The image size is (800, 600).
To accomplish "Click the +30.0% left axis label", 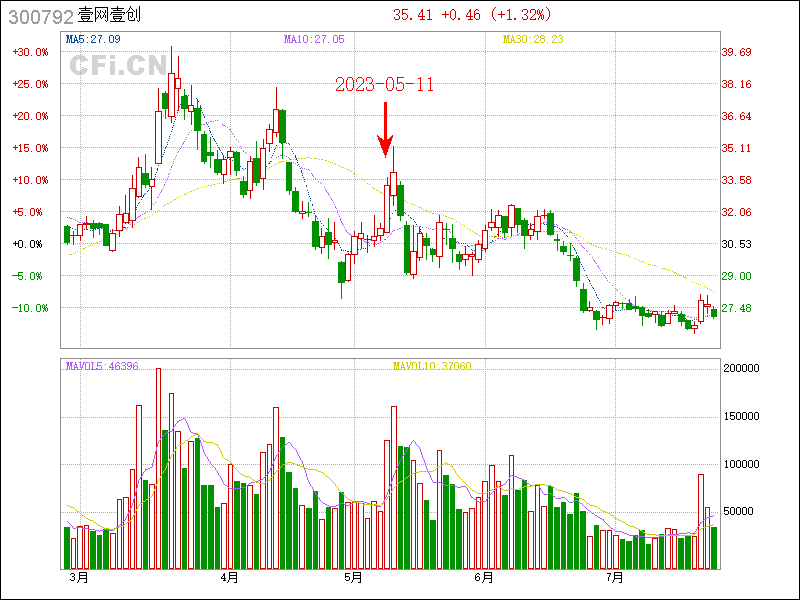I will (30, 52).
